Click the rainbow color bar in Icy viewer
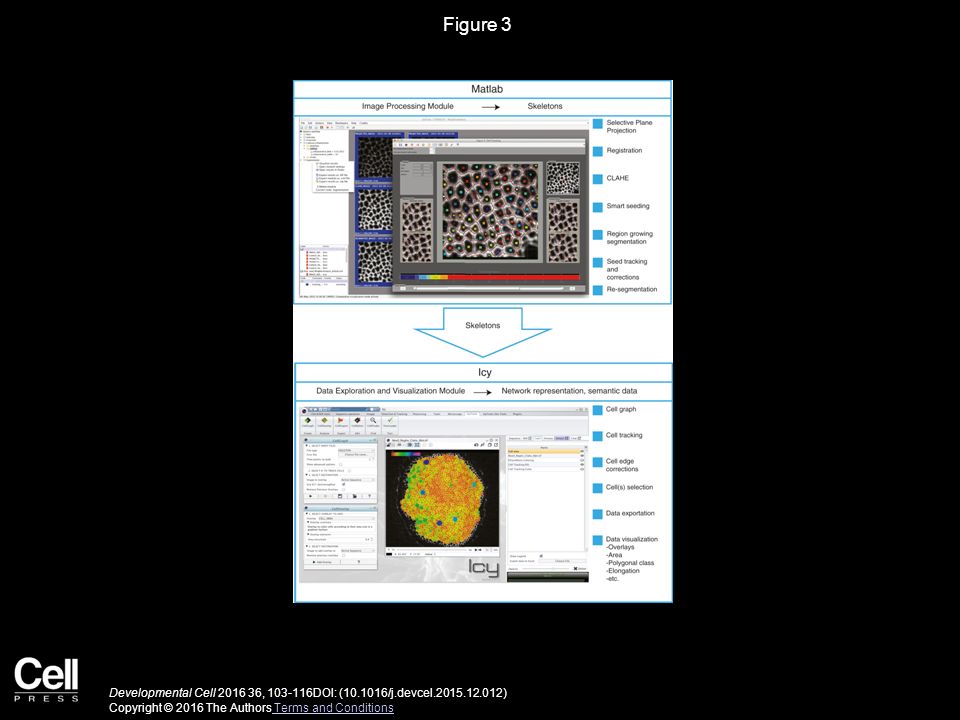Screen dimensions: 960x720 pyautogui.click(x=406, y=454)
